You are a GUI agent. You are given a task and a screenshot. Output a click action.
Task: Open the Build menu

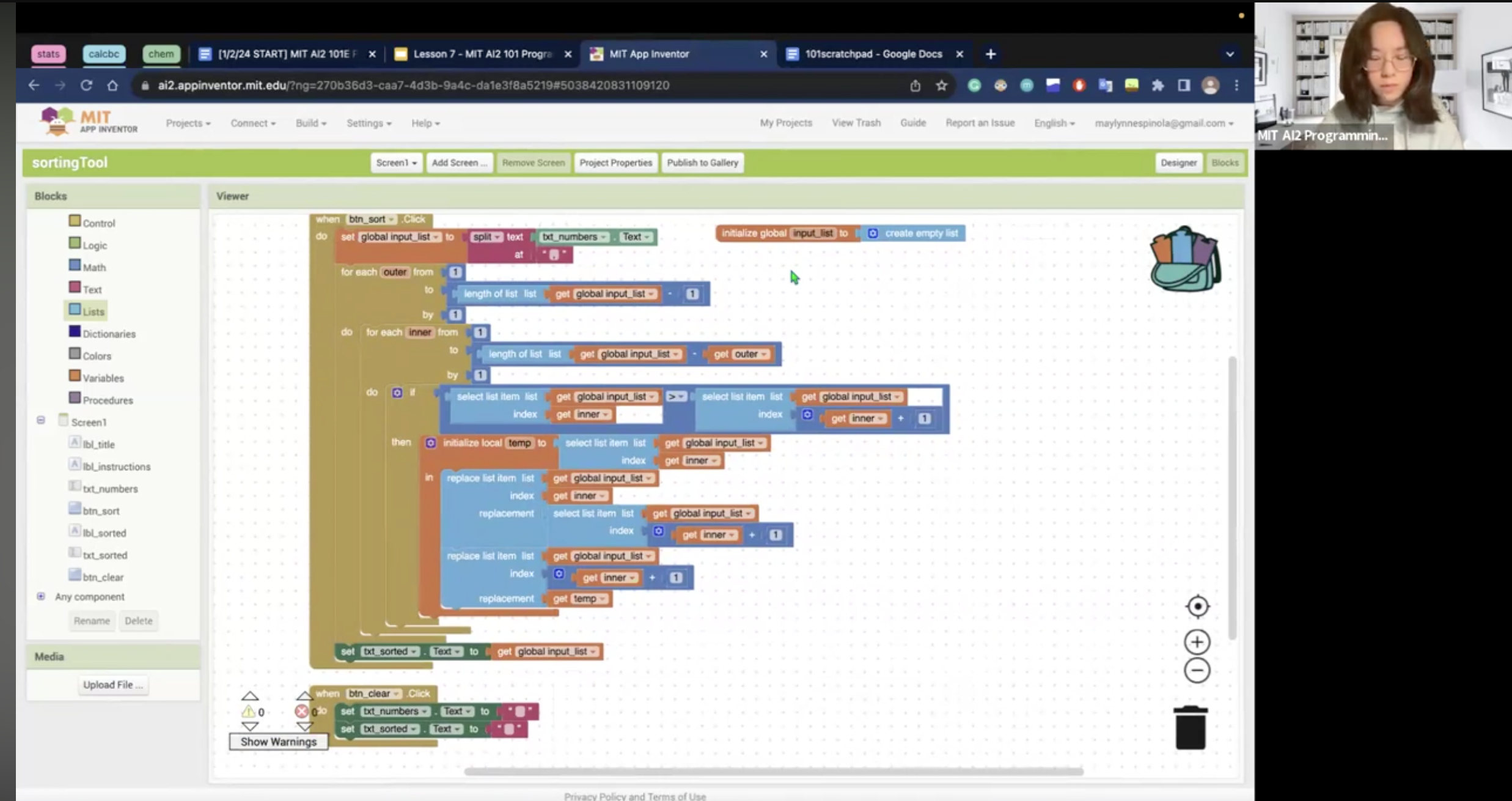310,123
